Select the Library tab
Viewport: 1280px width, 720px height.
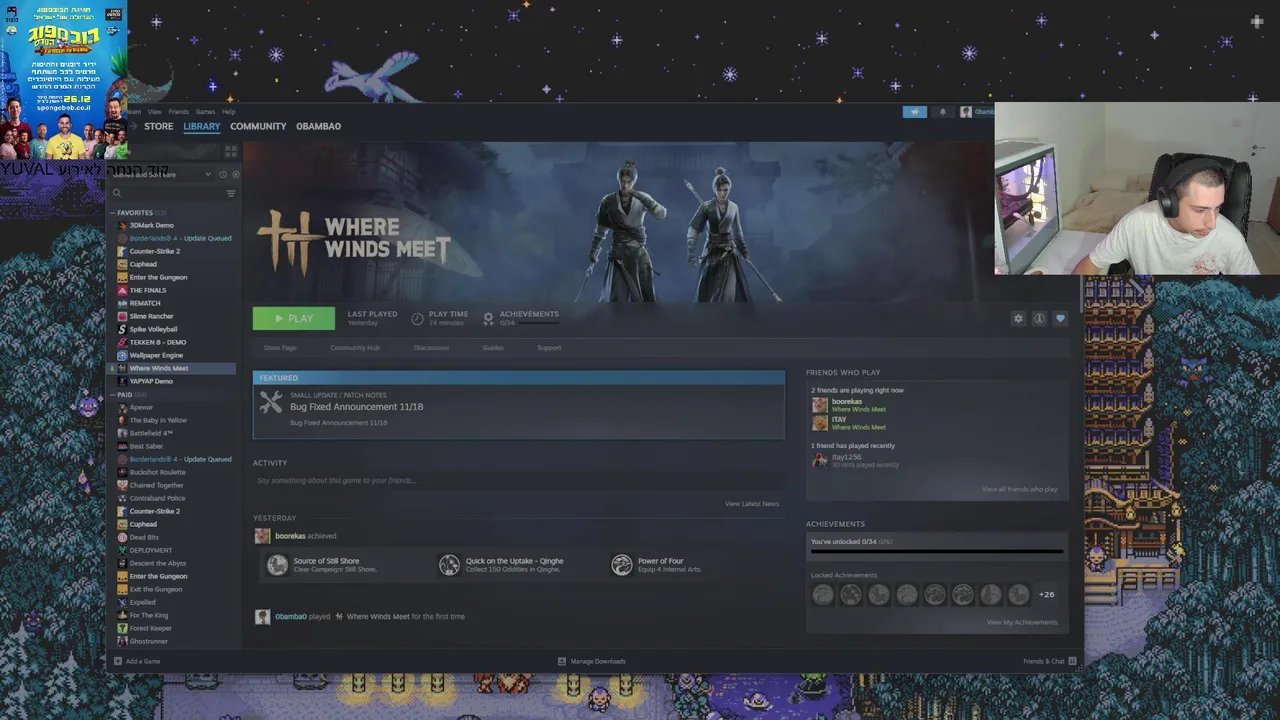[201, 126]
